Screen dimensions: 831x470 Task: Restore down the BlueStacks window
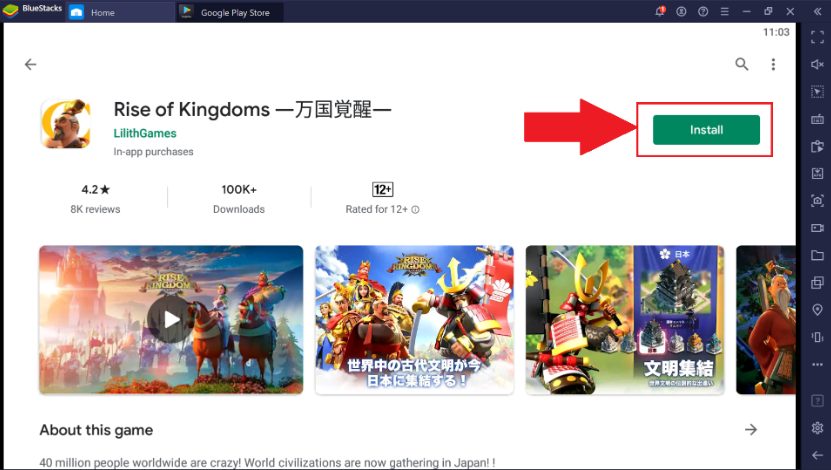click(768, 11)
